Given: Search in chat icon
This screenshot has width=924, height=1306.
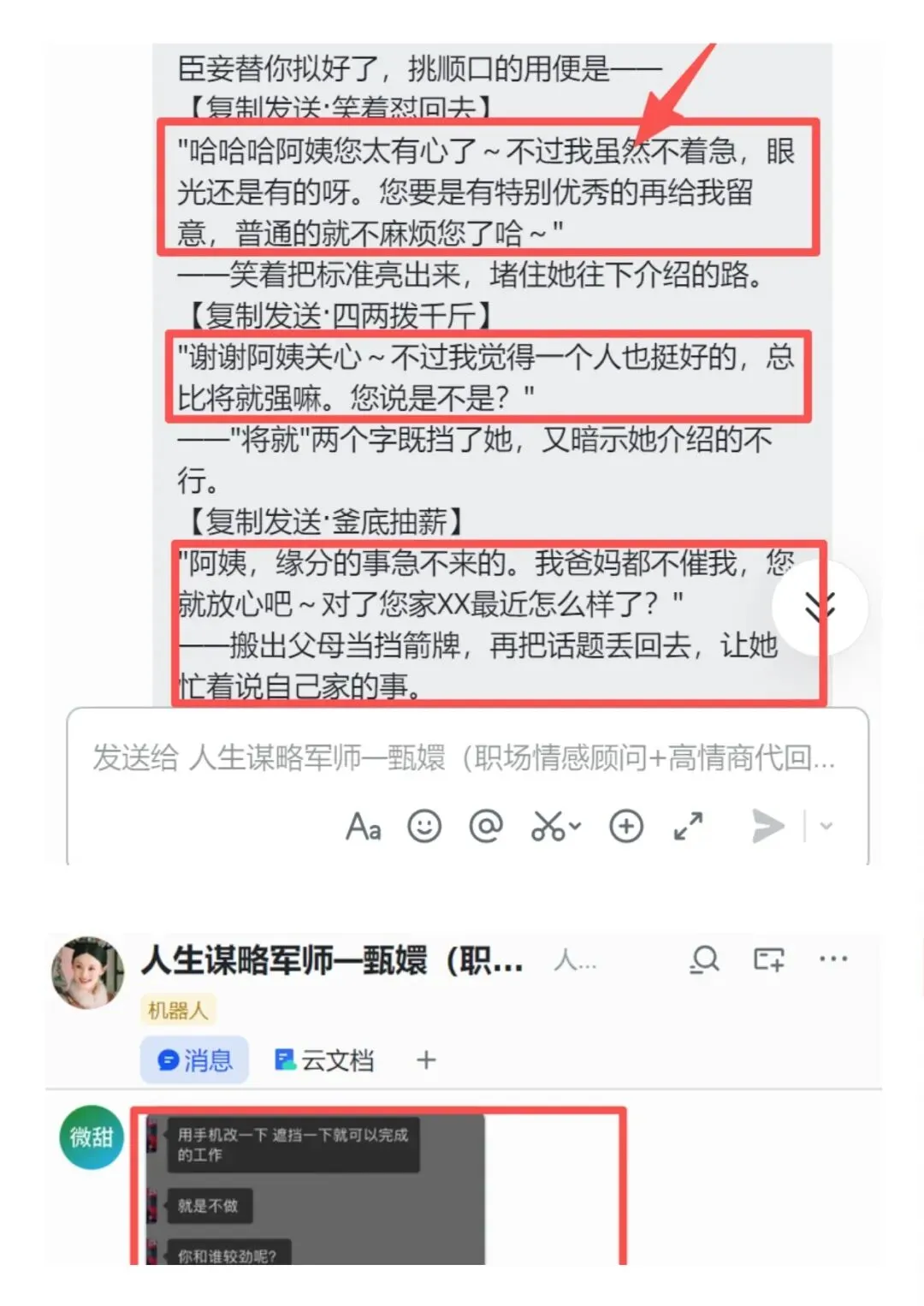Looking at the screenshot, I should pos(705,960).
